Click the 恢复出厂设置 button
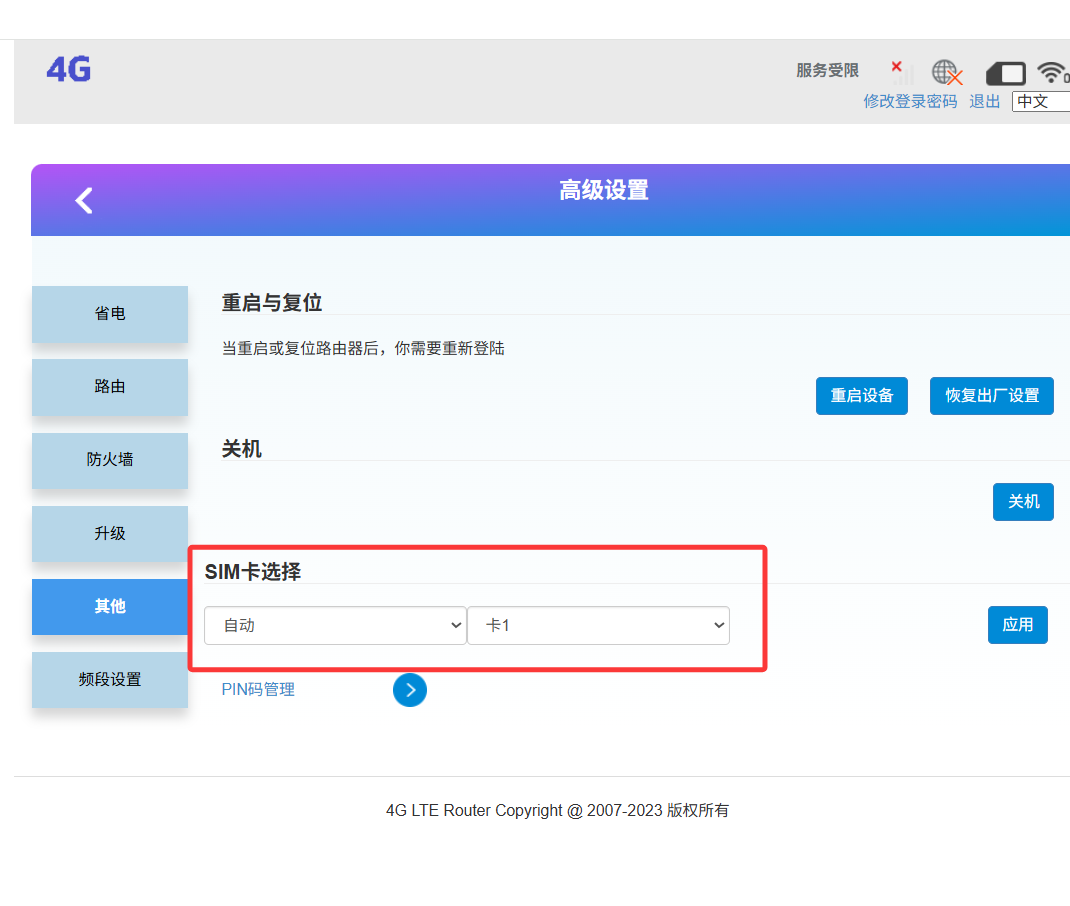The image size is (1070, 906). [x=991, y=395]
